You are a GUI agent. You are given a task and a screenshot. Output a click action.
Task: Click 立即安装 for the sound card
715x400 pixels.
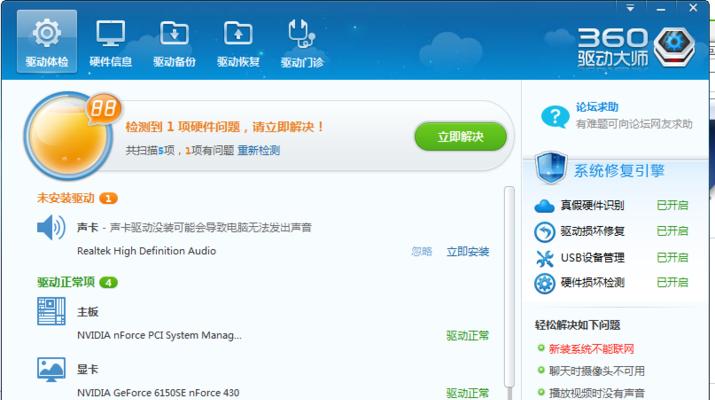(468, 251)
